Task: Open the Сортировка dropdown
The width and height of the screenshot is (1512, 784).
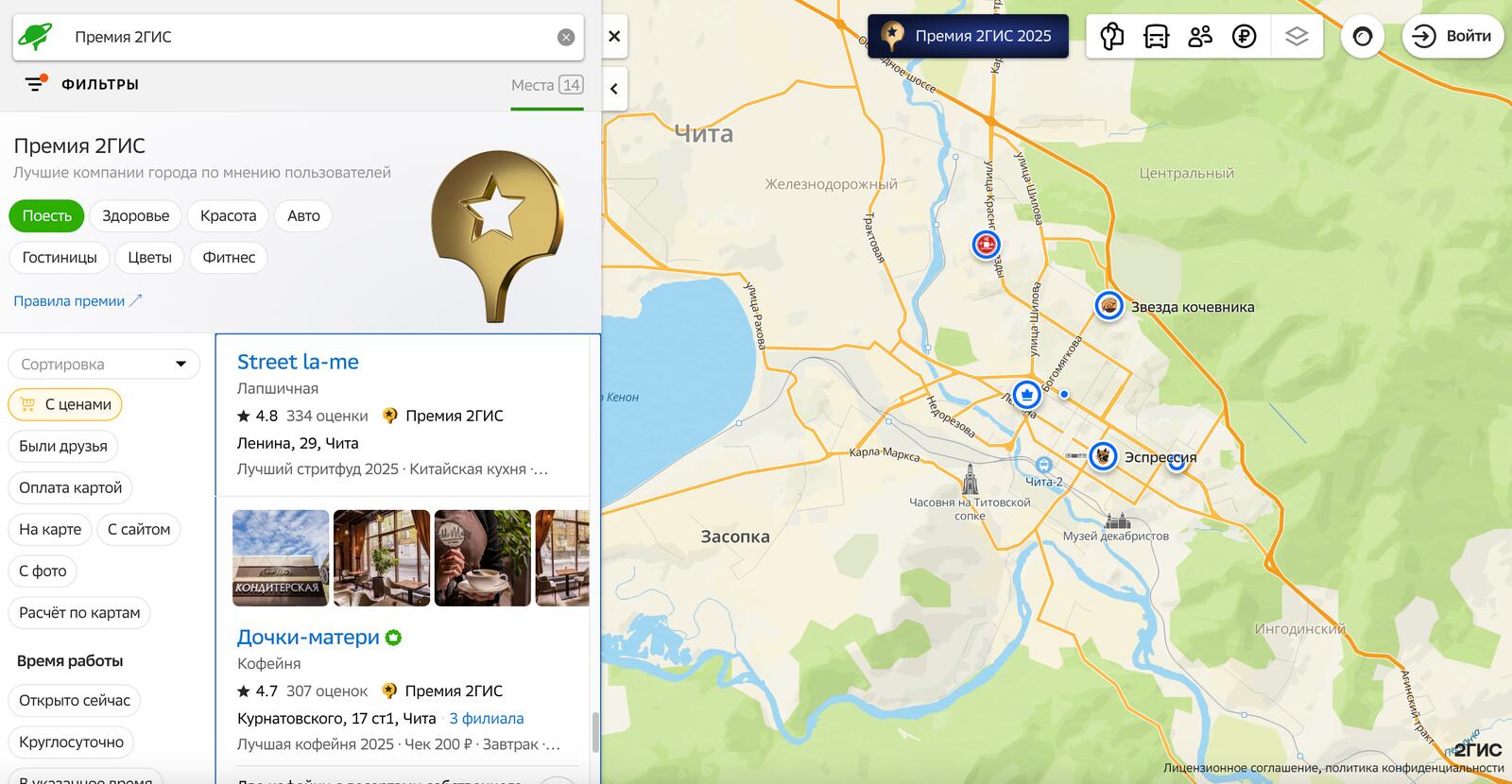Action: point(104,364)
